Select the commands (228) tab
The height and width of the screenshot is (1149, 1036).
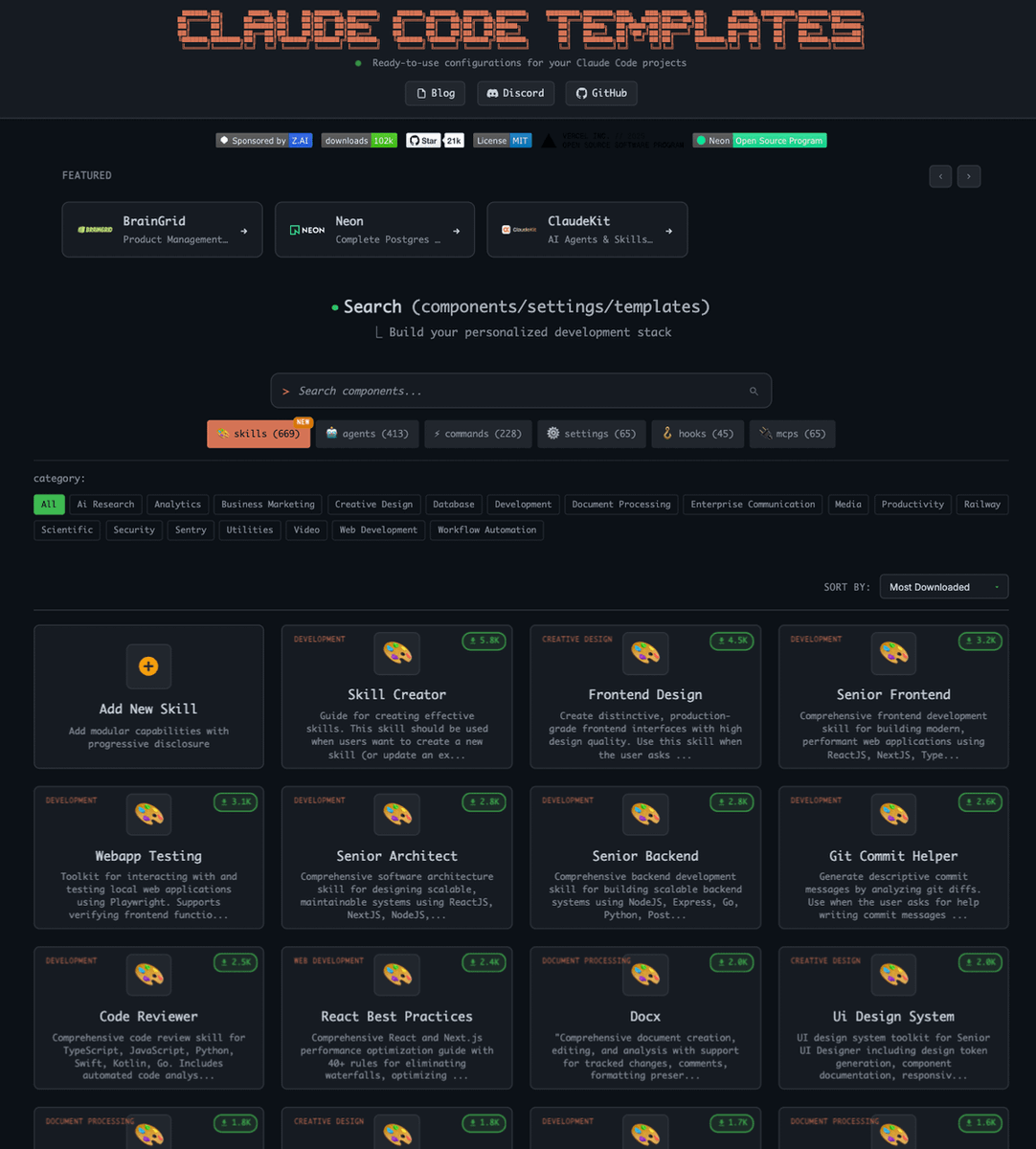click(x=478, y=434)
